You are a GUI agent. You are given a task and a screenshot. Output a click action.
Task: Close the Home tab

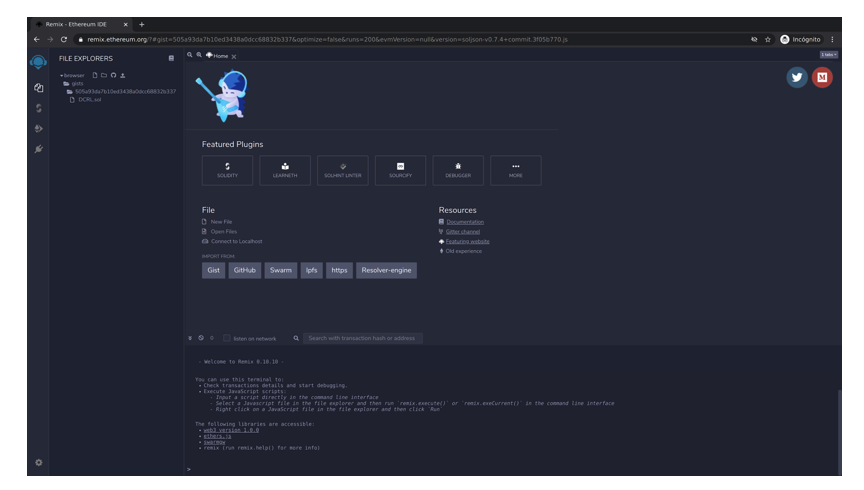tap(234, 56)
